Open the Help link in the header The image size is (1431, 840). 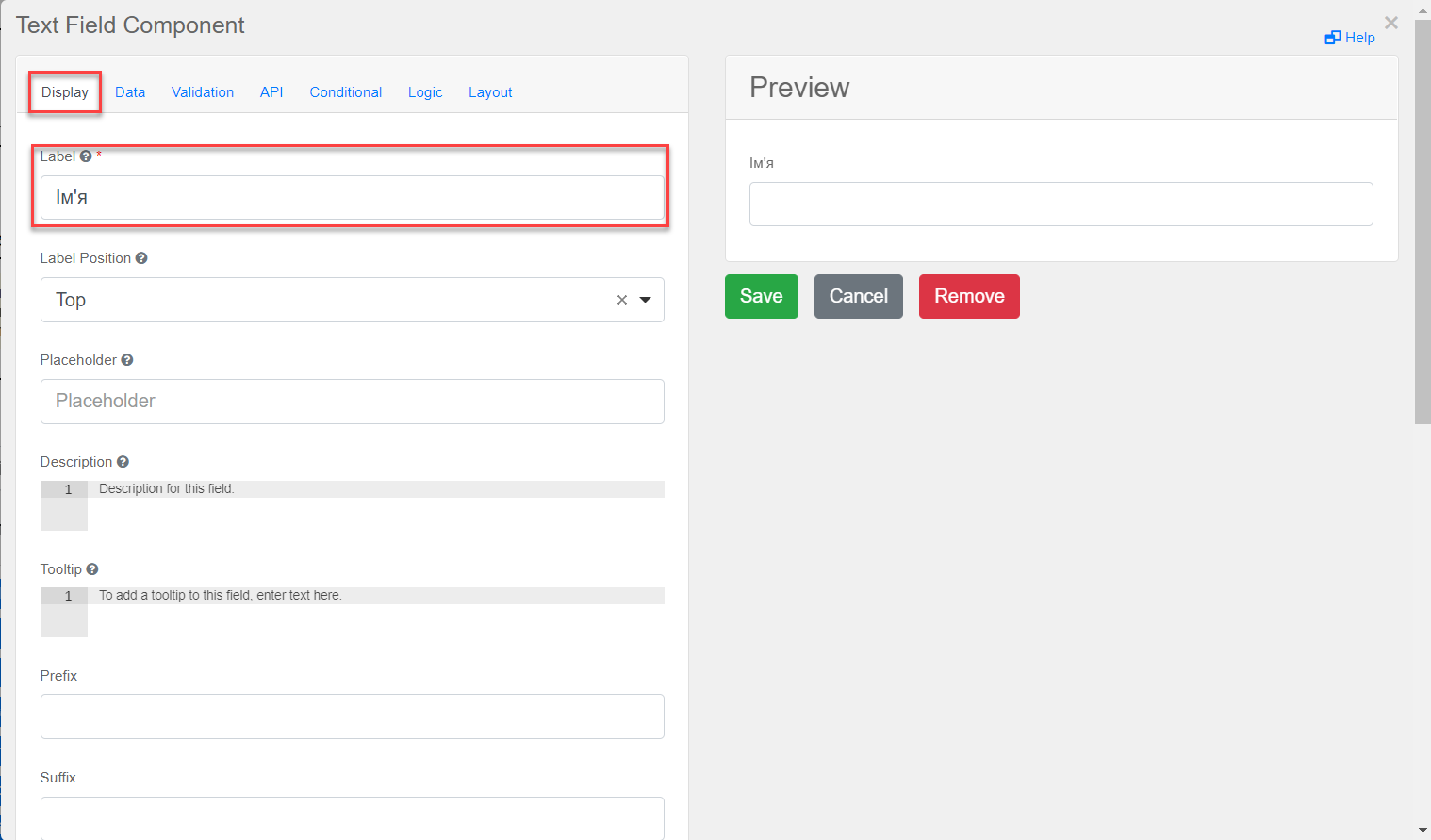point(1350,38)
